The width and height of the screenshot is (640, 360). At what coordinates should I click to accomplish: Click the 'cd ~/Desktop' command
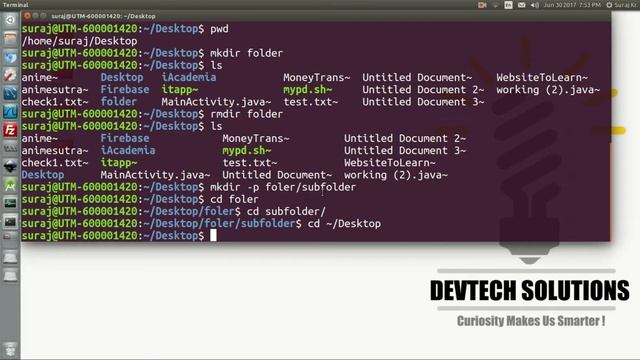[344, 224]
